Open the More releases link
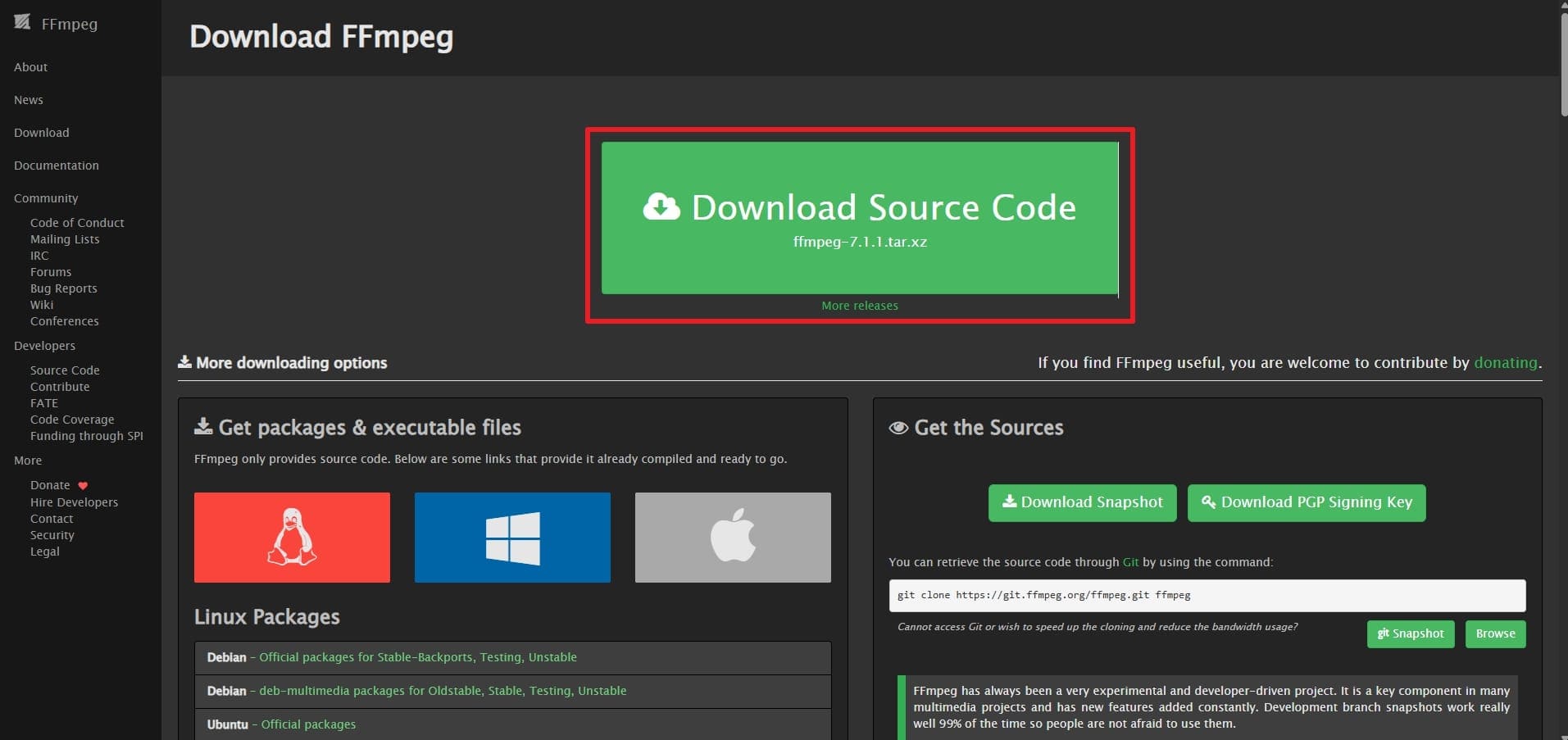The image size is (1568, 740). tap(860, 305)
